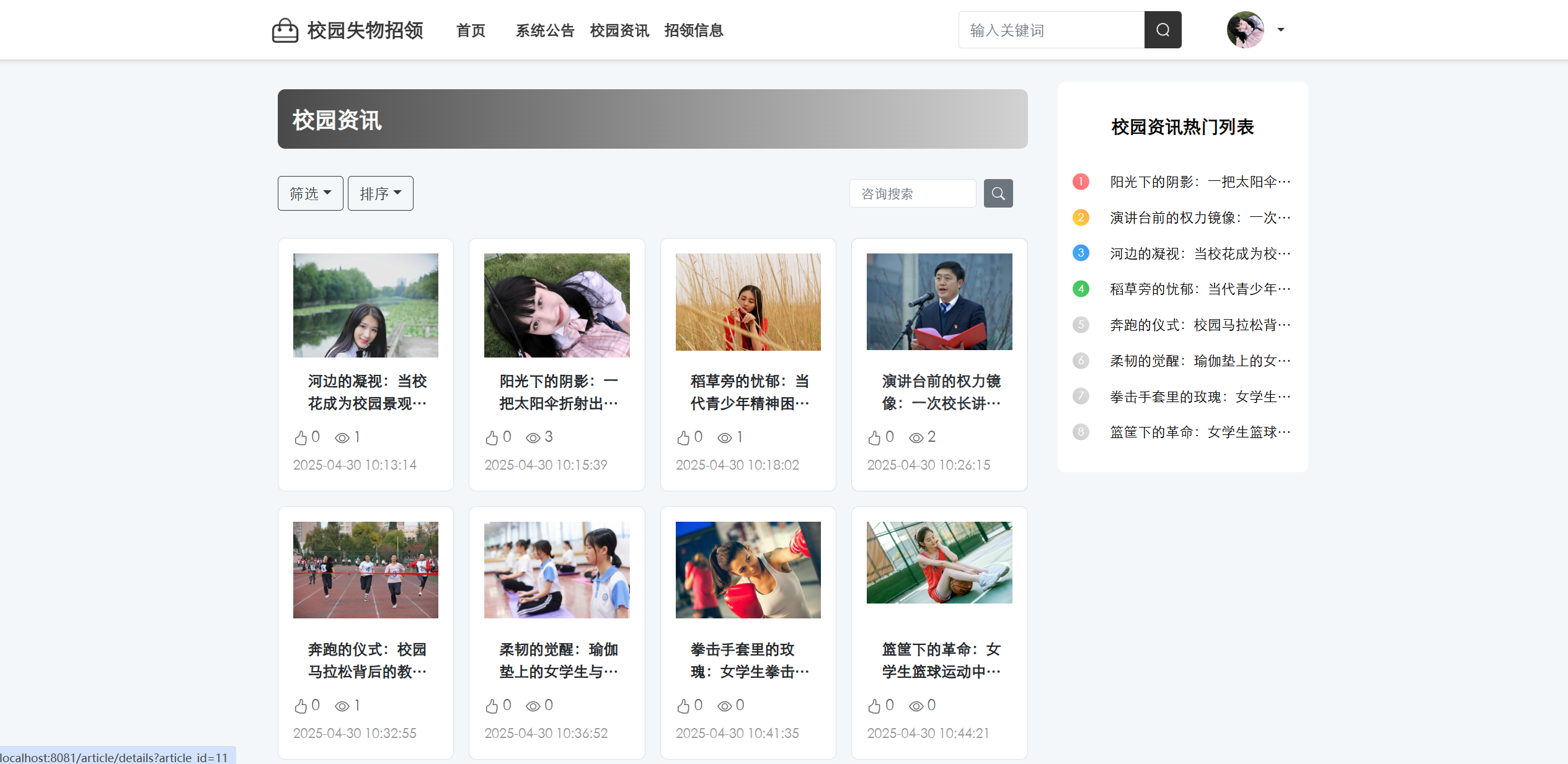The image size is (1568, 764).
Task: Focus the 咨询搜索 input box
Action: (x=912, y=193)
